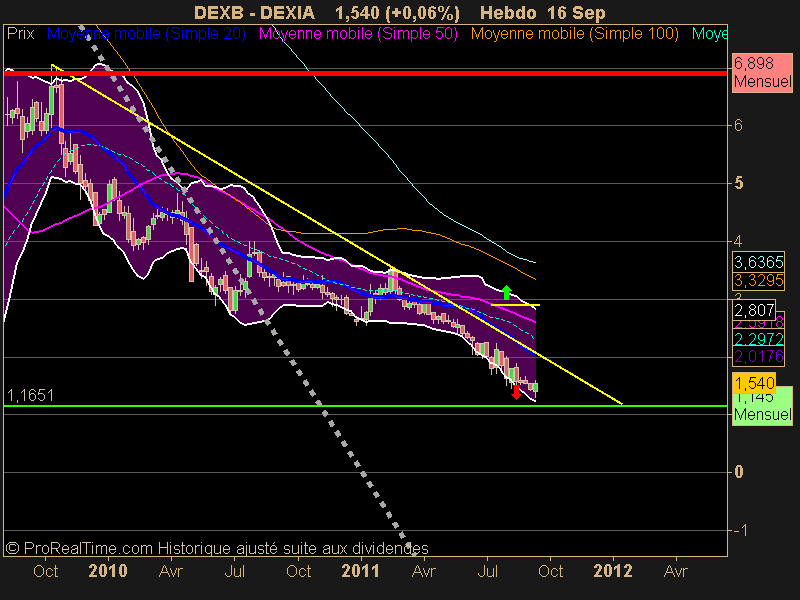The image size is (800, 600).
Task: Click the 6,898 Mensuel resistance label
Action: (762, 72)
